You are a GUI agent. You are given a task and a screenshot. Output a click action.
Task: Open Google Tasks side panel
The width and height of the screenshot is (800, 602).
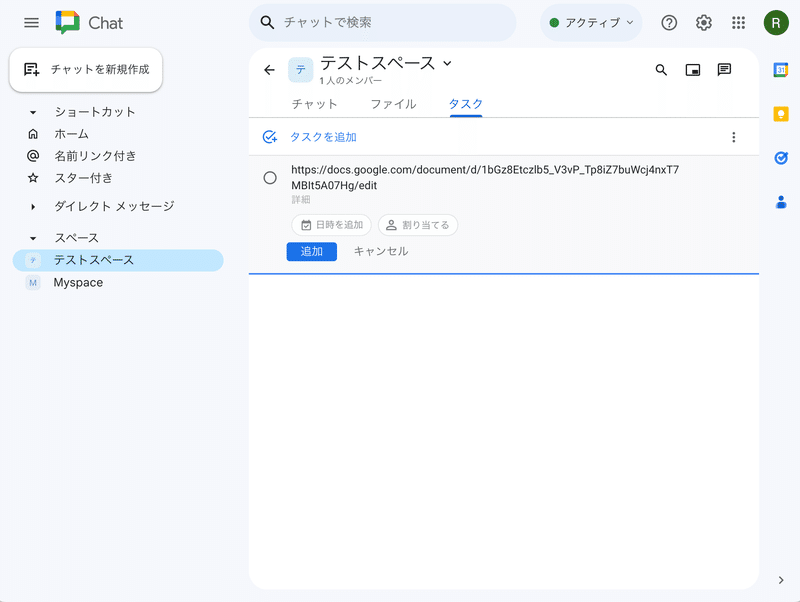(781, 158)
